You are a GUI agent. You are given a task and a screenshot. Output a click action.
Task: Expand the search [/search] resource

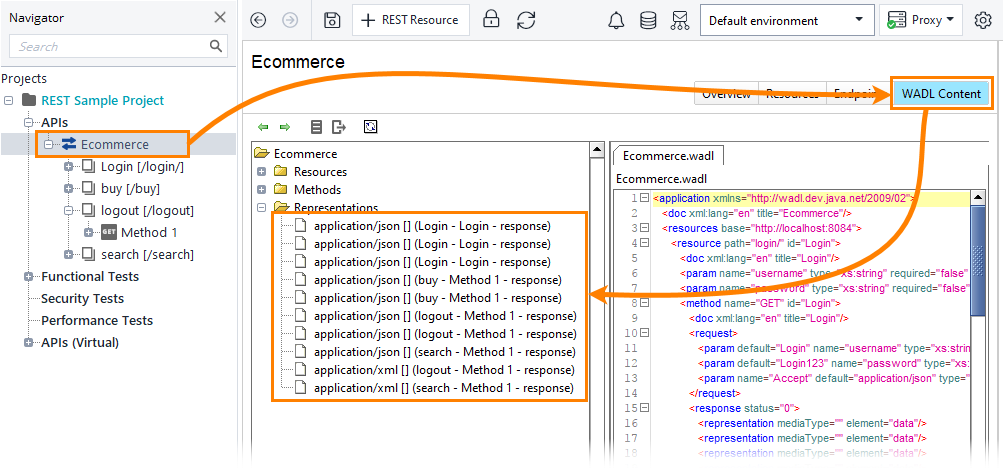coord(68,255)
